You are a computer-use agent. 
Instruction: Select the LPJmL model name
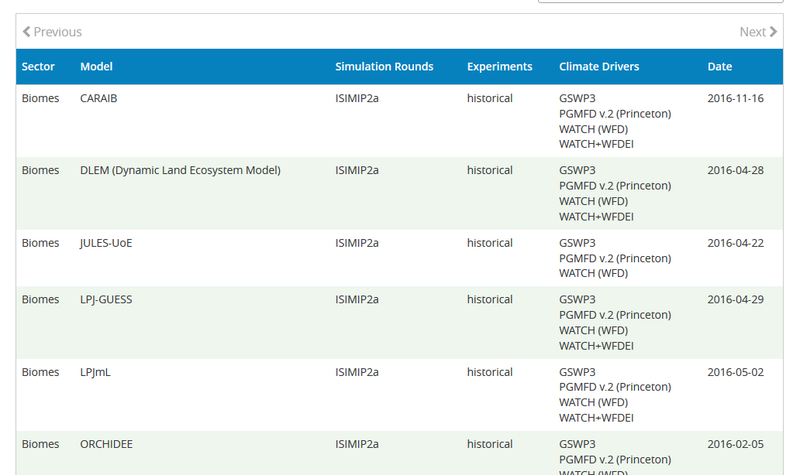coord(95,372)
